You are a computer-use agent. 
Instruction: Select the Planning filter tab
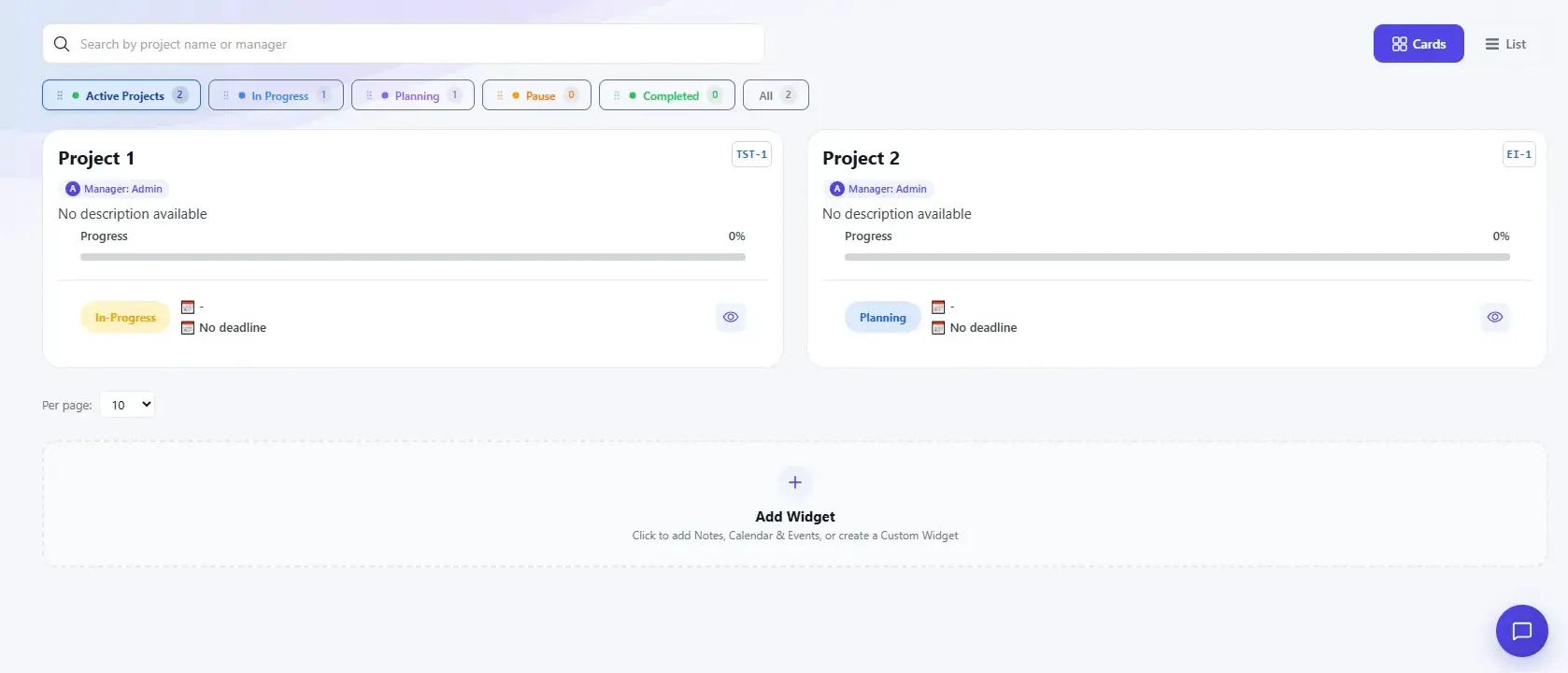click(413, 95)
